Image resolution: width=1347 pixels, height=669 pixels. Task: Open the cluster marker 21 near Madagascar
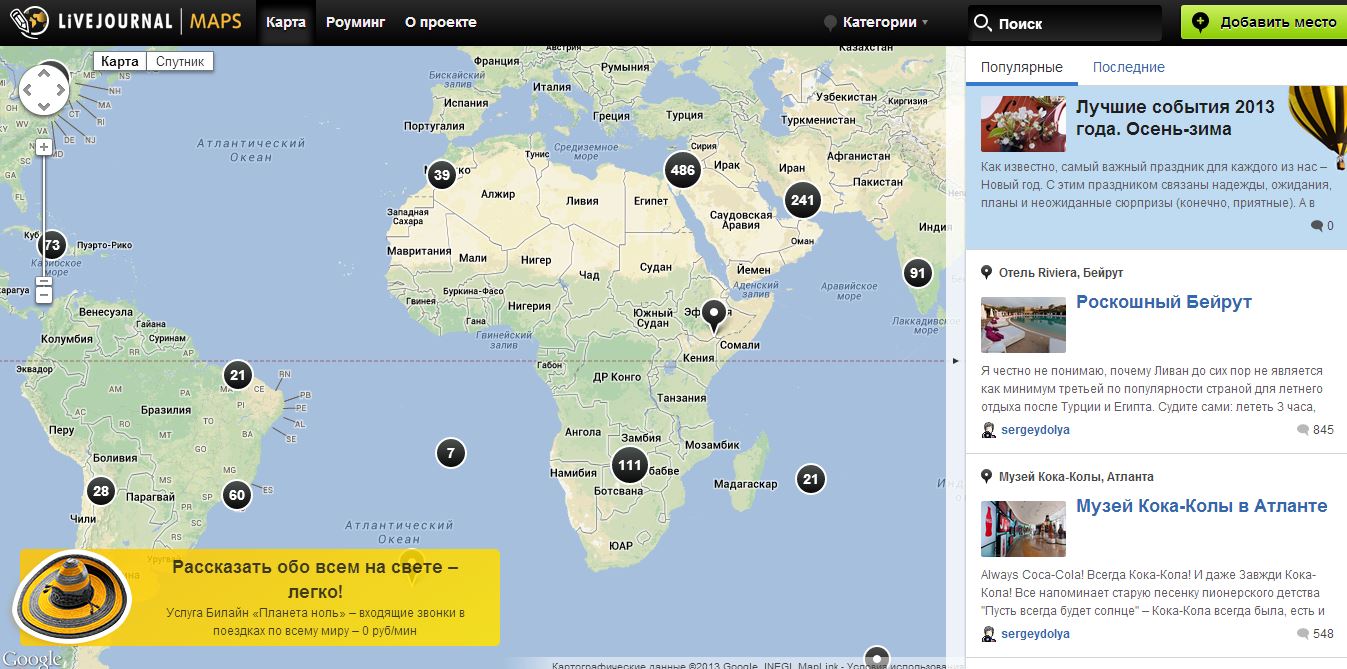[x=811, y=479]
